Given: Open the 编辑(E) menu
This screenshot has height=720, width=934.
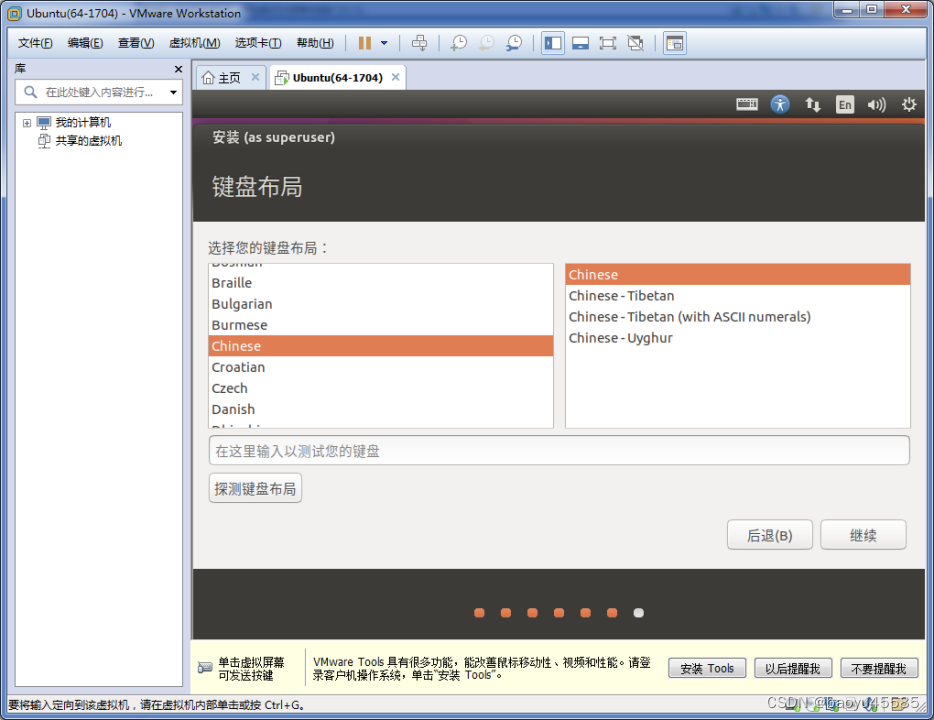Looking at the screenshot, I should (x=85, y=43).
